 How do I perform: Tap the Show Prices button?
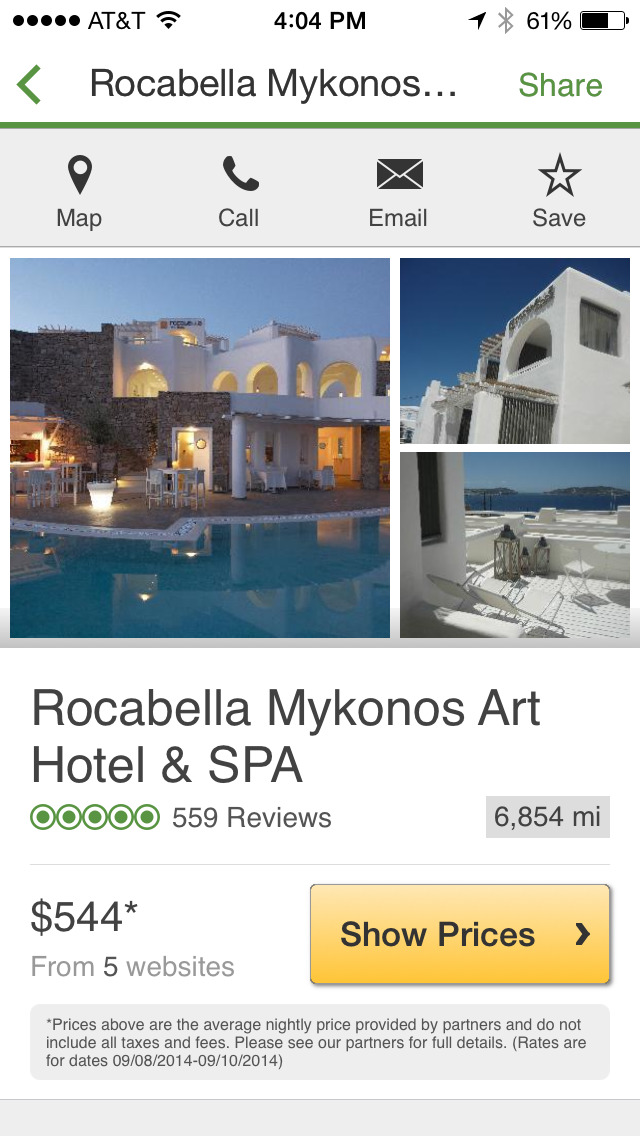click(460, 934)
